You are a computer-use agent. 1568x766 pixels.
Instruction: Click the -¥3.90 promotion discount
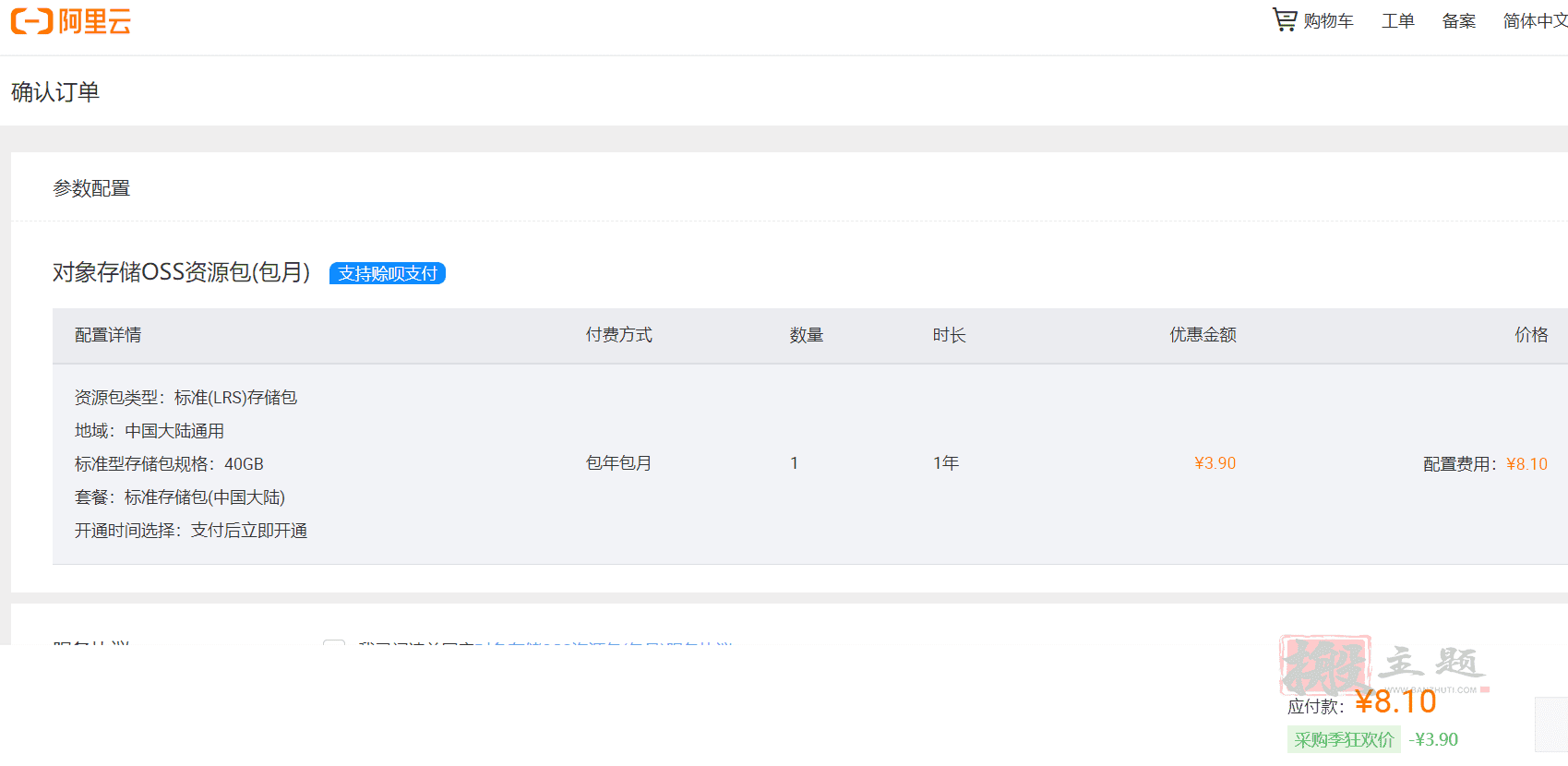[x=1433, y=740]
